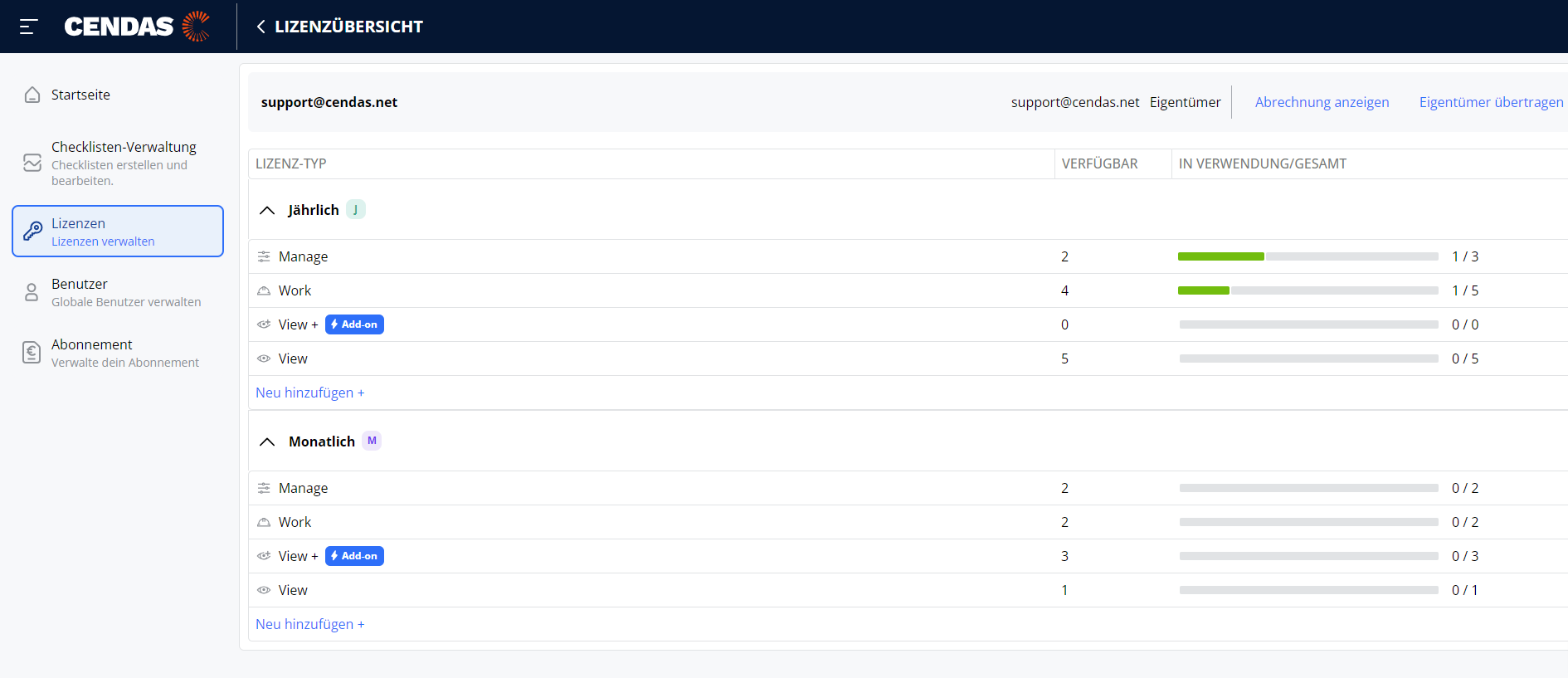Click the 1 / 3 usage value
Screen dimensions: 1568x678
pos(1465,256)
